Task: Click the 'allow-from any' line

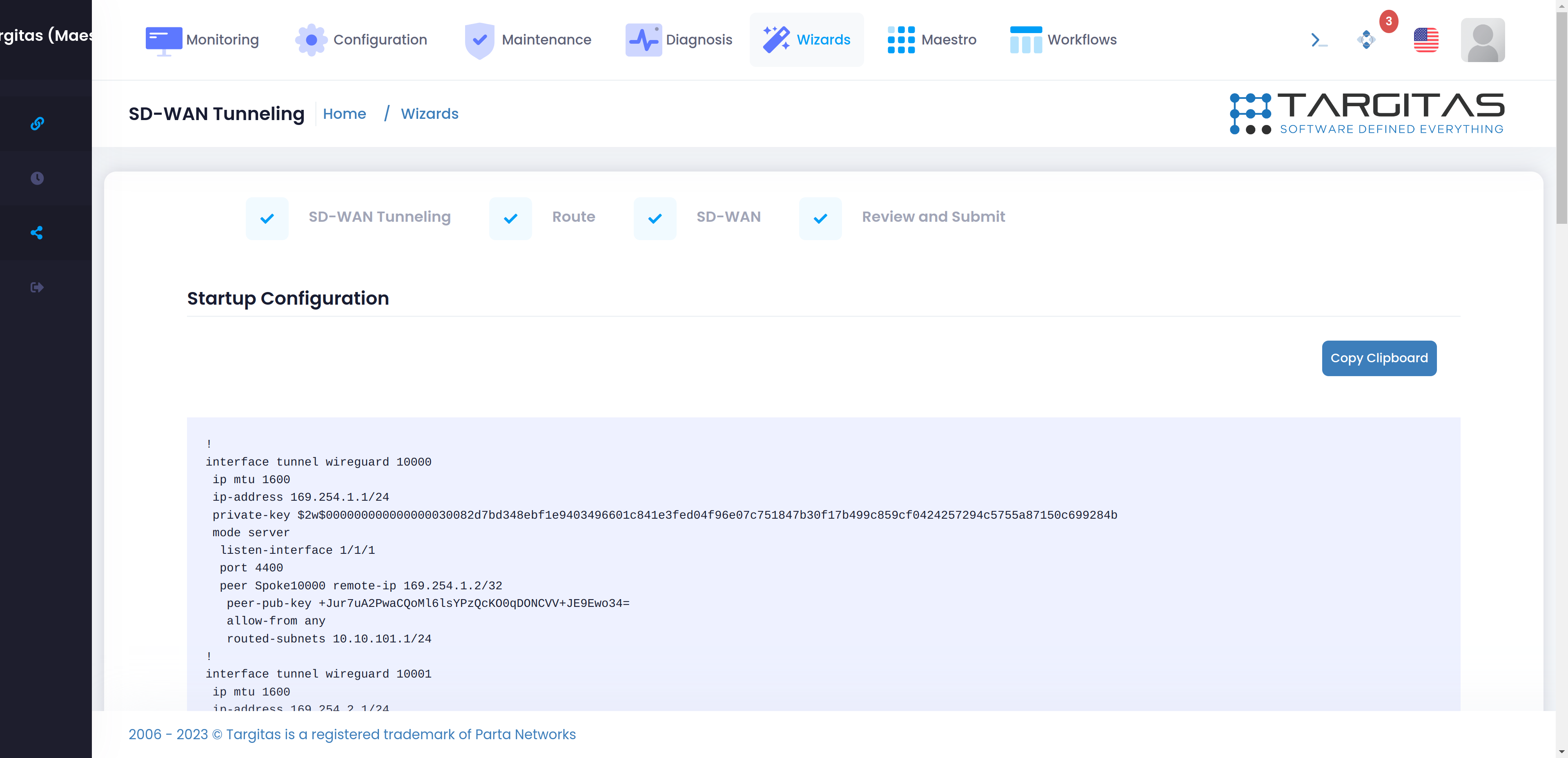Action: (276, 621)
